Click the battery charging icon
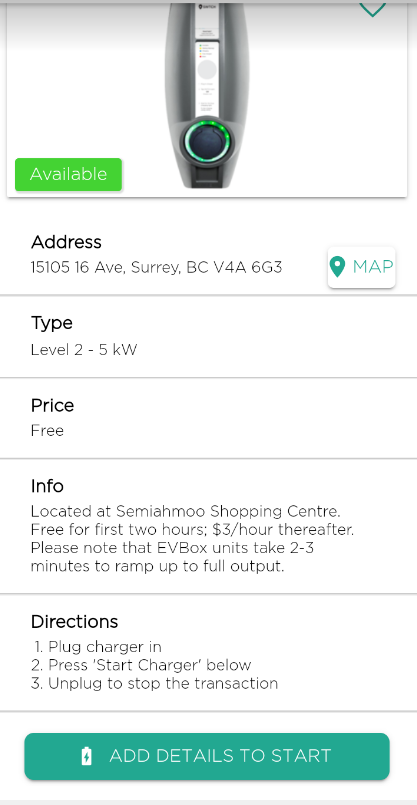This screenshot has width=417, height=805. coord(87,756)
